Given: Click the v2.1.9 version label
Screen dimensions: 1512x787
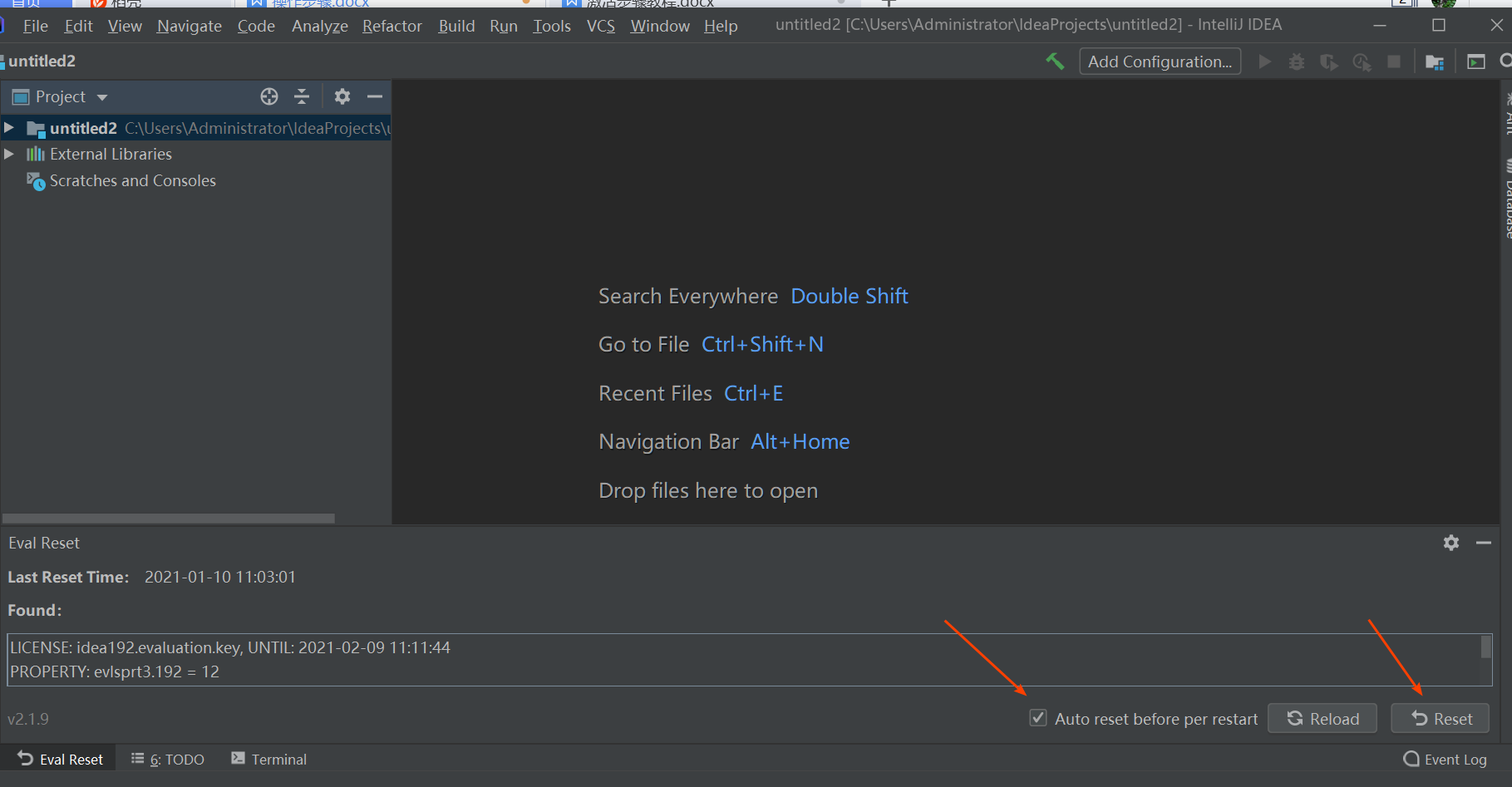Looking at the screenshot, I should (x=28, y=719).
